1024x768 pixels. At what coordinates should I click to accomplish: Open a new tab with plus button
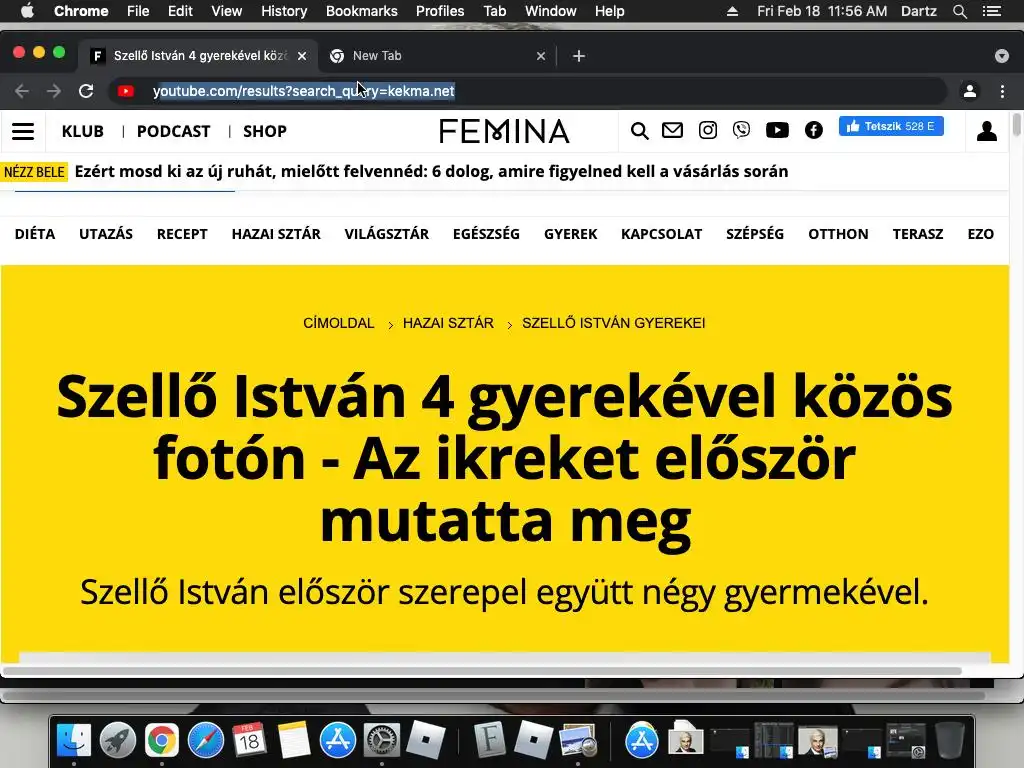tap(579, 56)
